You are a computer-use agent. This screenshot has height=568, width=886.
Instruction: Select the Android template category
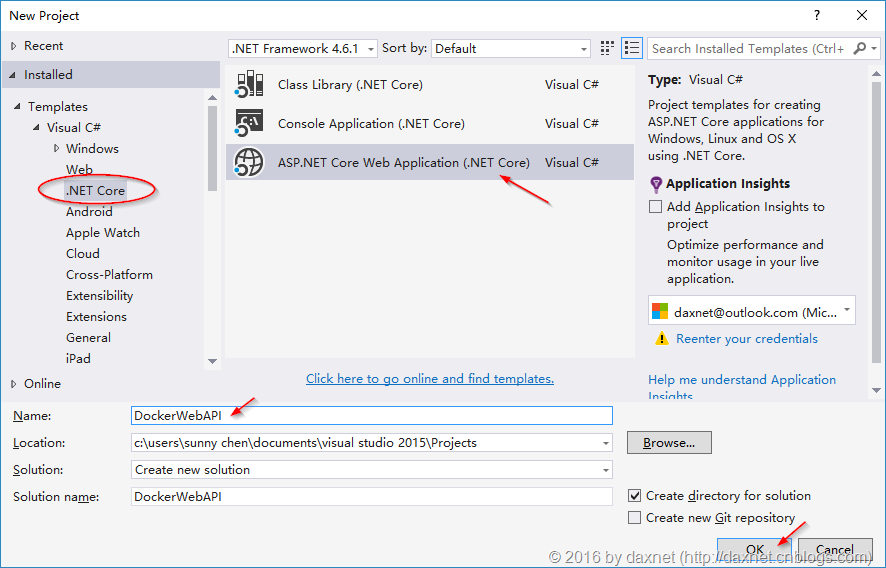[89, 211]
